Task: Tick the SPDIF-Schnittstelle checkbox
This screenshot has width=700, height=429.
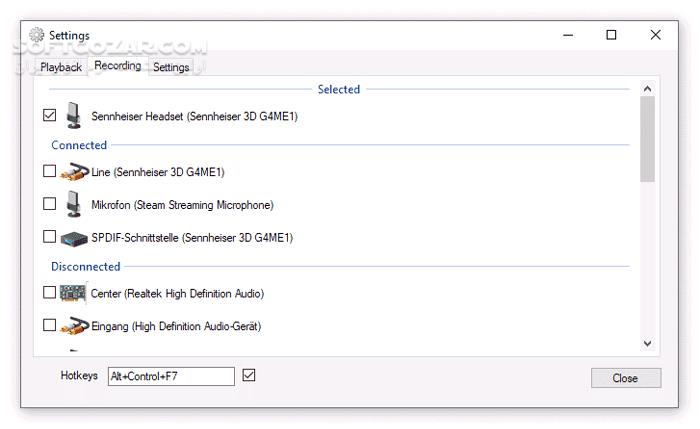Action: click(x=50, y=238)
